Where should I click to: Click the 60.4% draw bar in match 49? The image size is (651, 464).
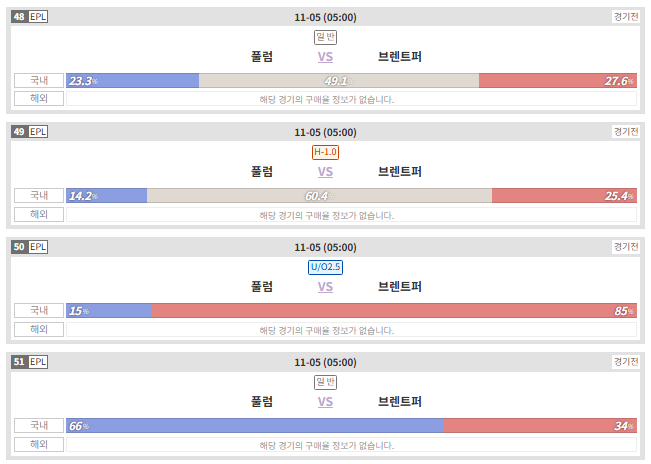(319, 195)
